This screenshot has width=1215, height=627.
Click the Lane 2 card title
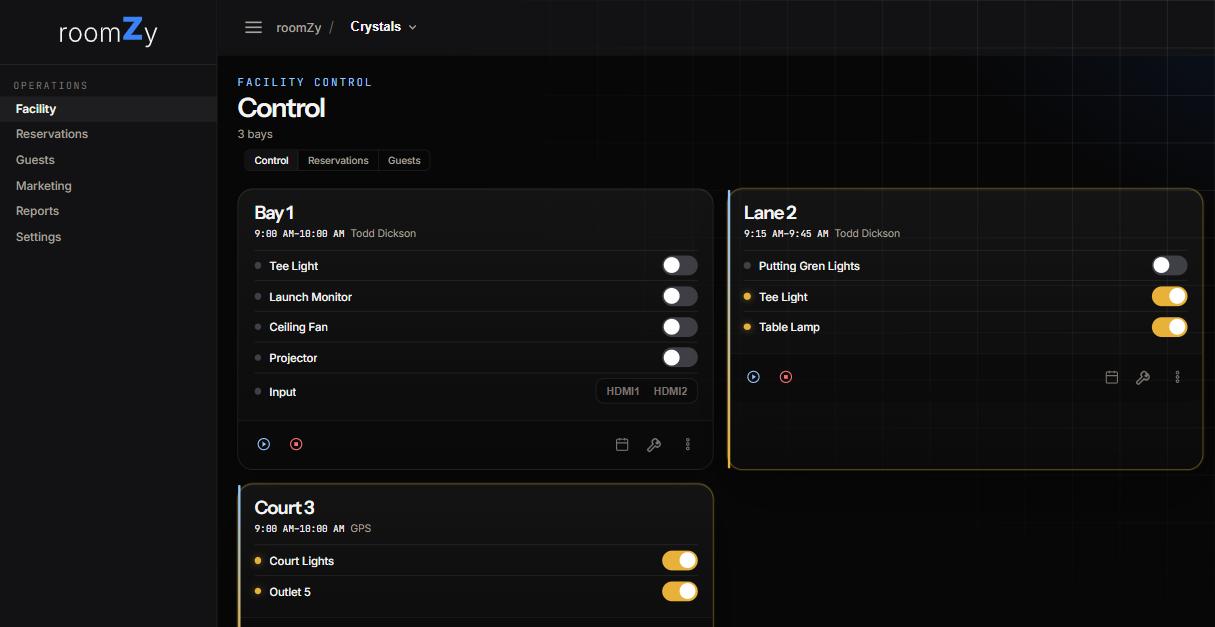[x=770, y=212]
